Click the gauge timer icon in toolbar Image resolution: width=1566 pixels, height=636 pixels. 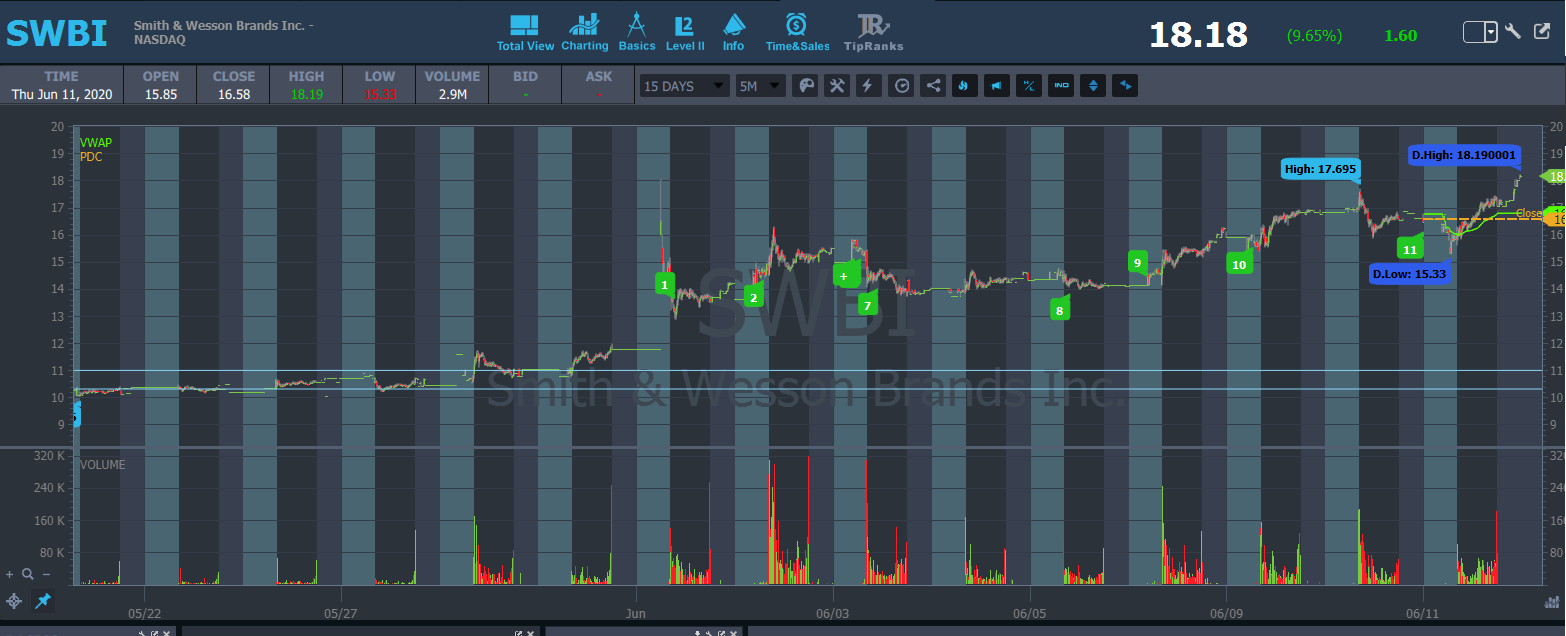click(x=901, y=86)
